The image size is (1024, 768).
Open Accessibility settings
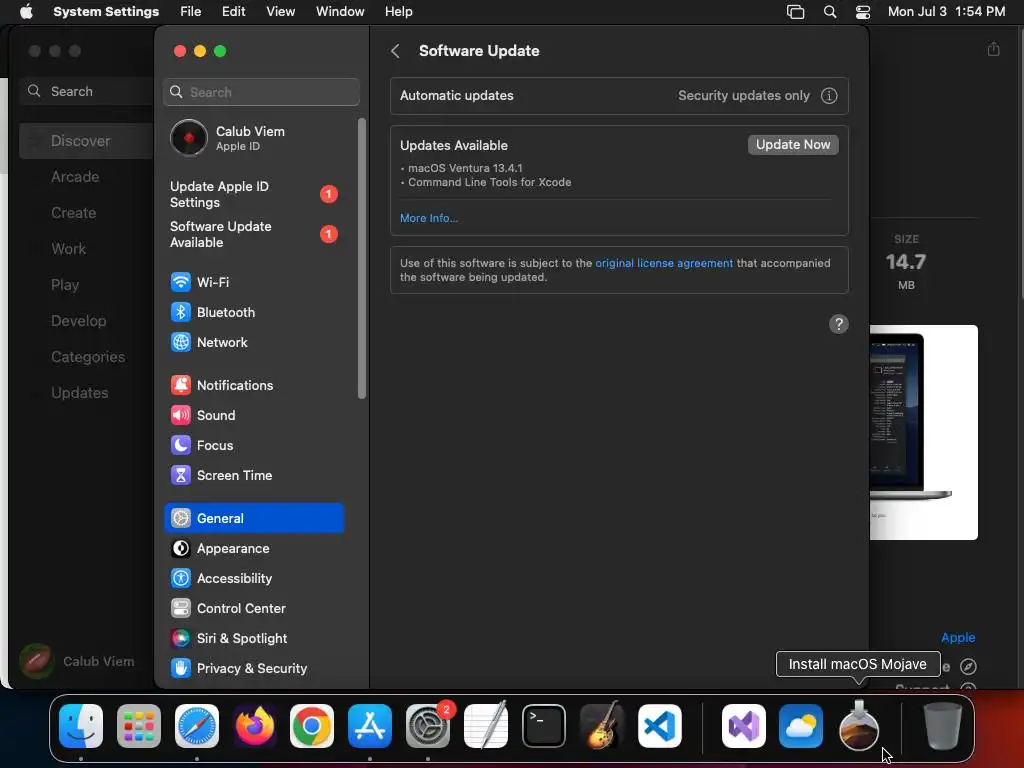click(x=253, y=579)
